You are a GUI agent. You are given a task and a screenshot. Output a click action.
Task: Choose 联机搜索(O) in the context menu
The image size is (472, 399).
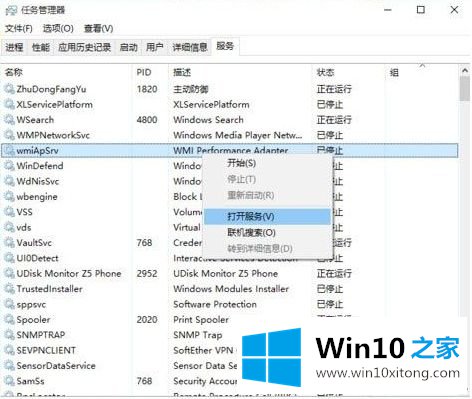pyautogui.click(x=267, y=232)
